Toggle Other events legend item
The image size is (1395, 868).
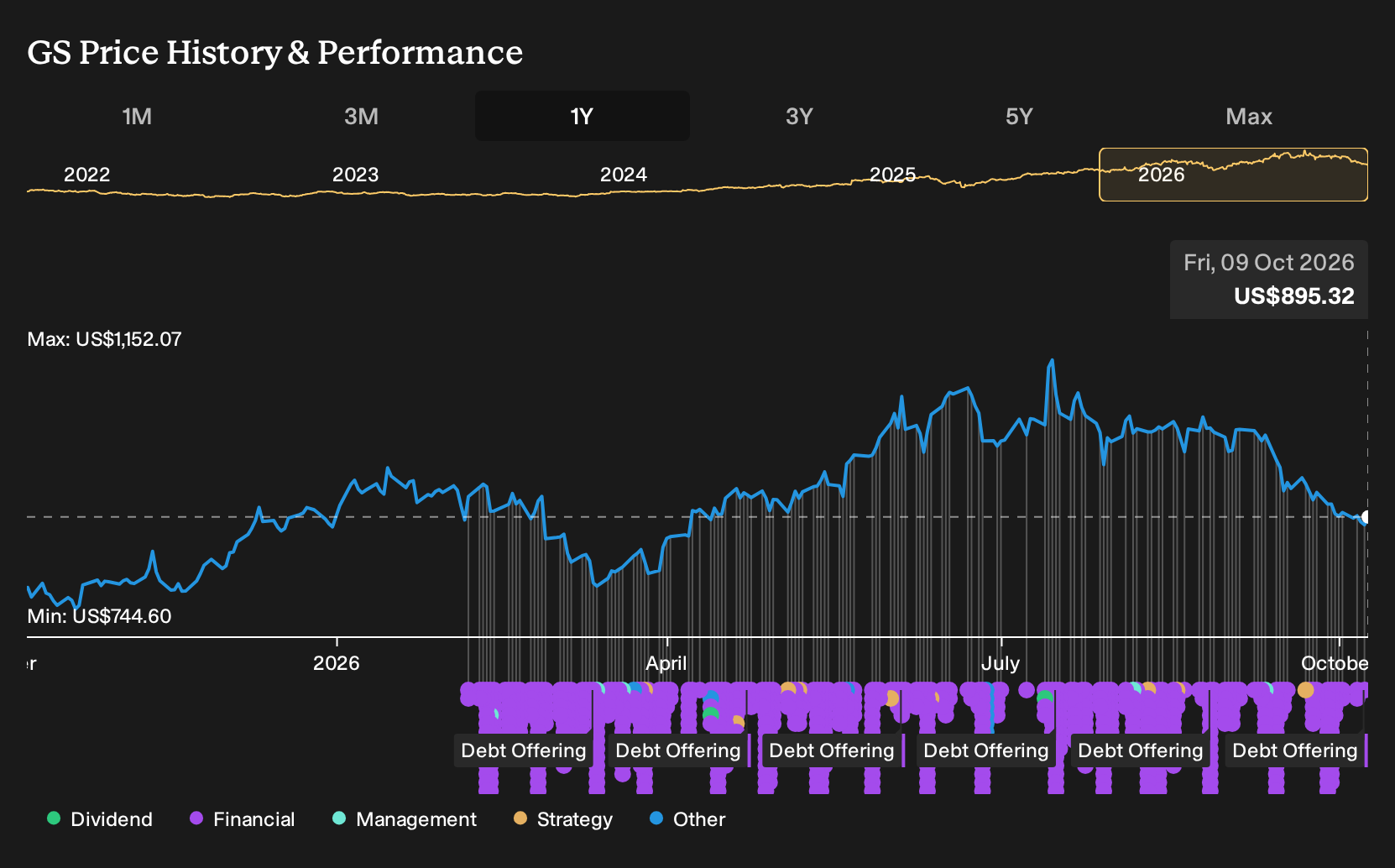coord(687,818)
